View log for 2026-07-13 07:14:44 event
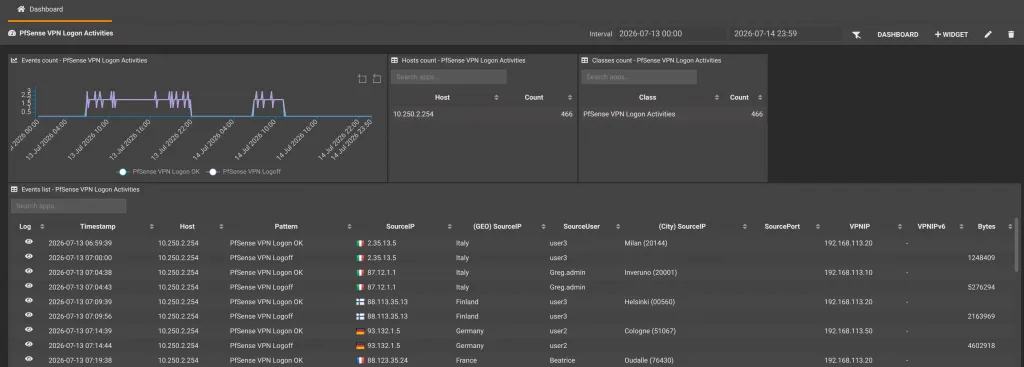This screenshot has width=1024, height=367. coord(29,344)
